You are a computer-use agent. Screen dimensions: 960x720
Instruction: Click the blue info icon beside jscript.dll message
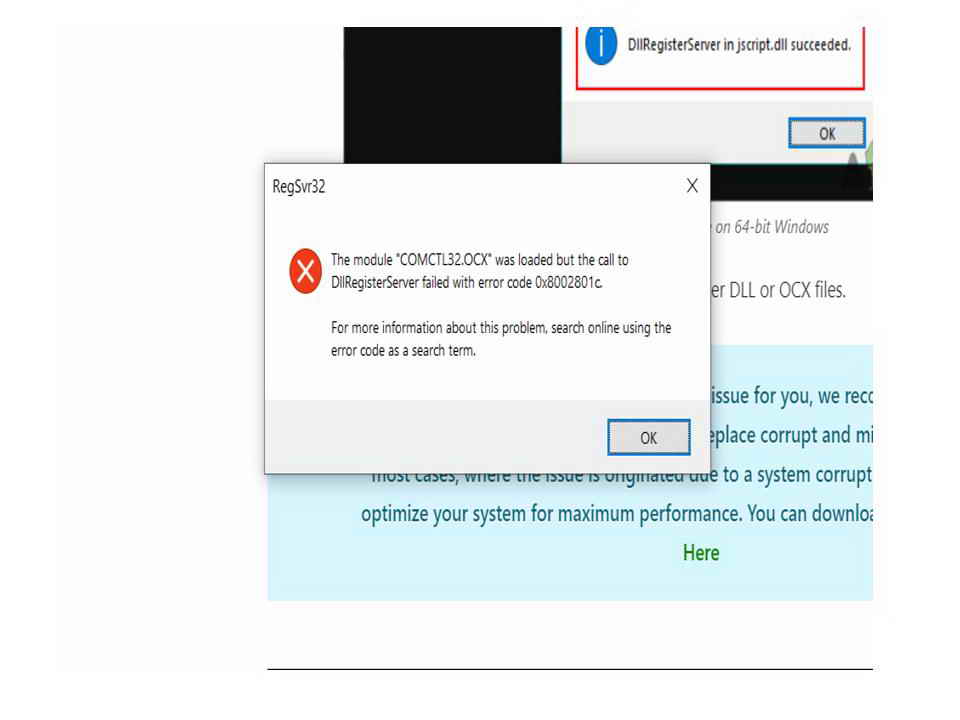pos(601,45)
